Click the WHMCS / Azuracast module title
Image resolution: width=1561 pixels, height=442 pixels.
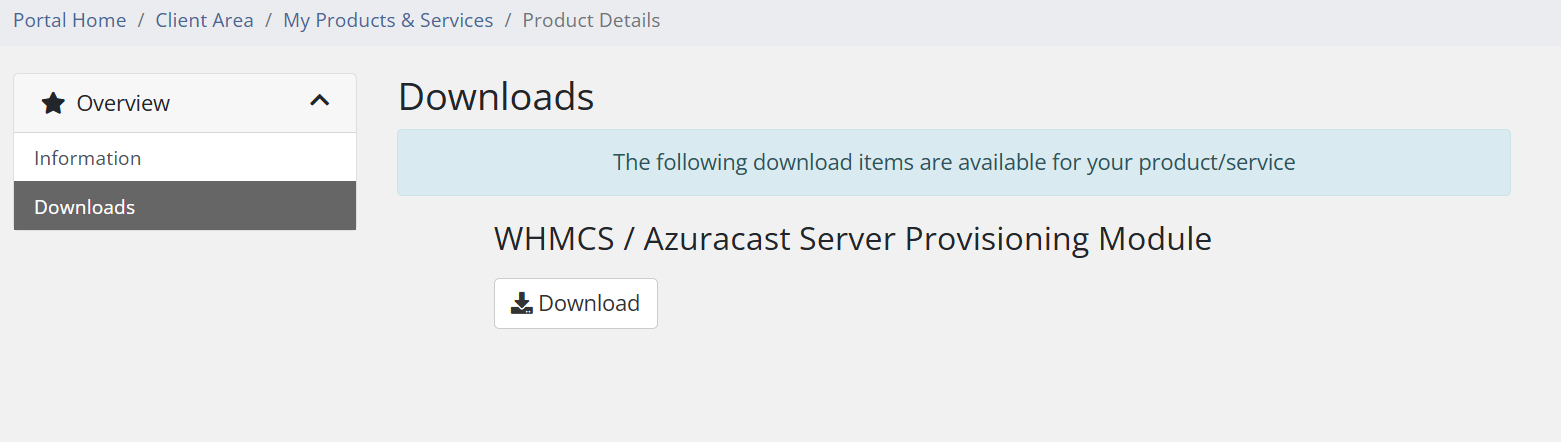[x=852, y=239]
